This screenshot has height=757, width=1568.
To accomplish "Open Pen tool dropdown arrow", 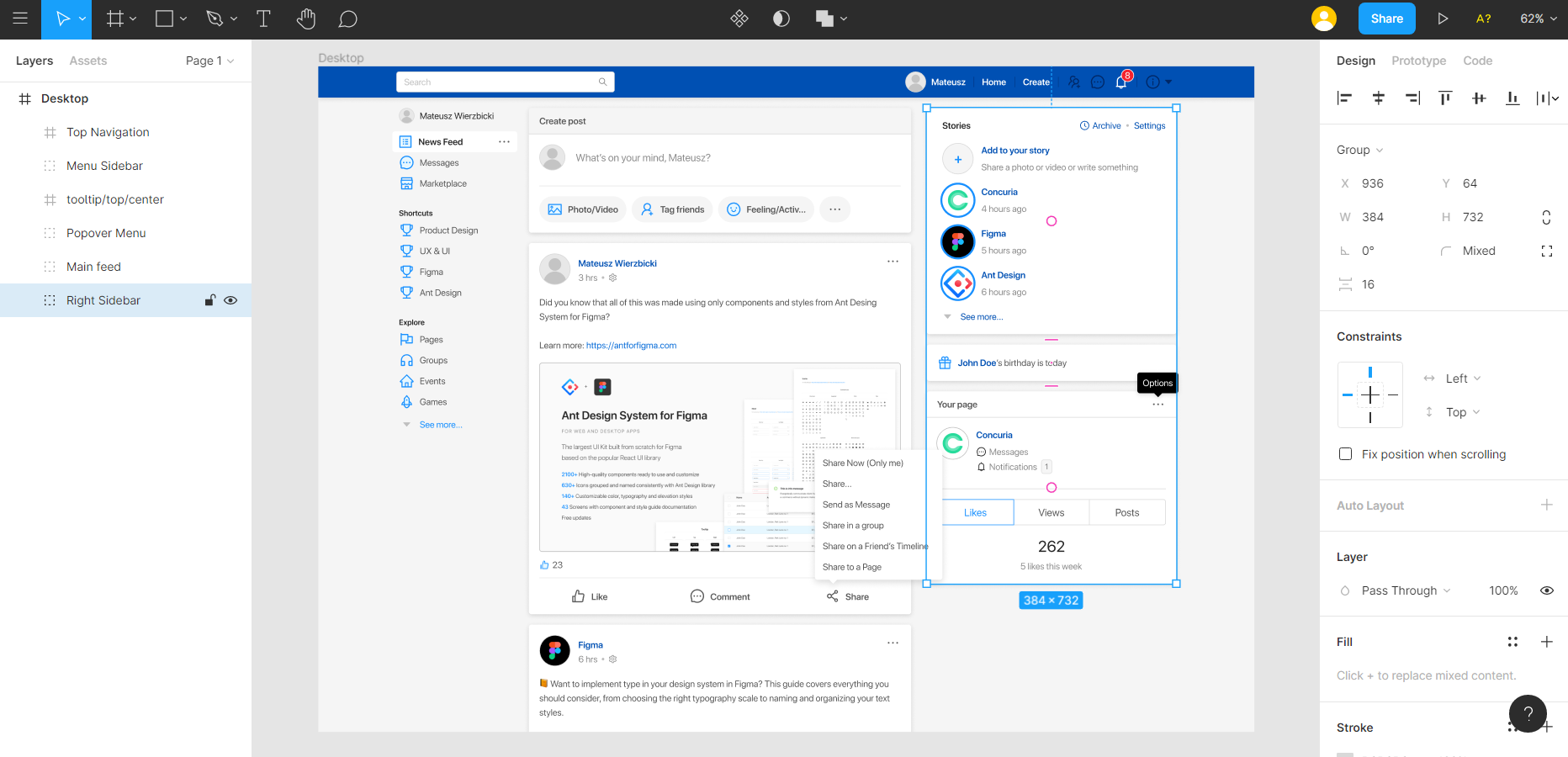I will (234, 19).
